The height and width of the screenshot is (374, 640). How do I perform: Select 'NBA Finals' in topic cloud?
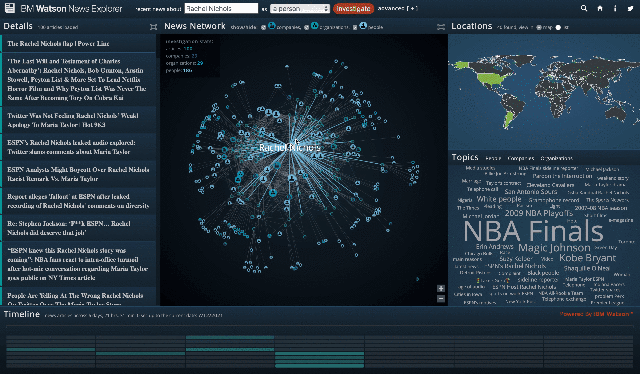click(x=533, y=231)
